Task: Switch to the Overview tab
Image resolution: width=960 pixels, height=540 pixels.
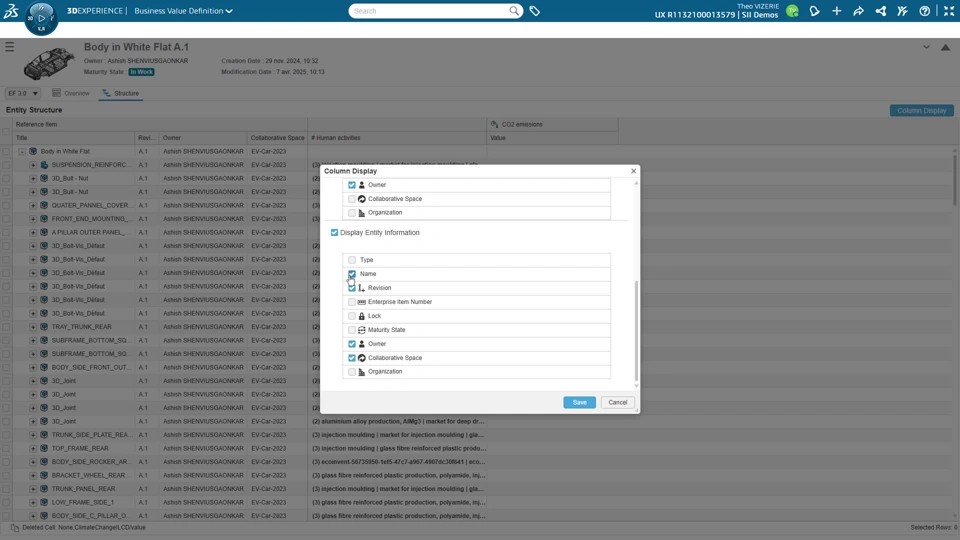Action: click(x=71, y=93)
